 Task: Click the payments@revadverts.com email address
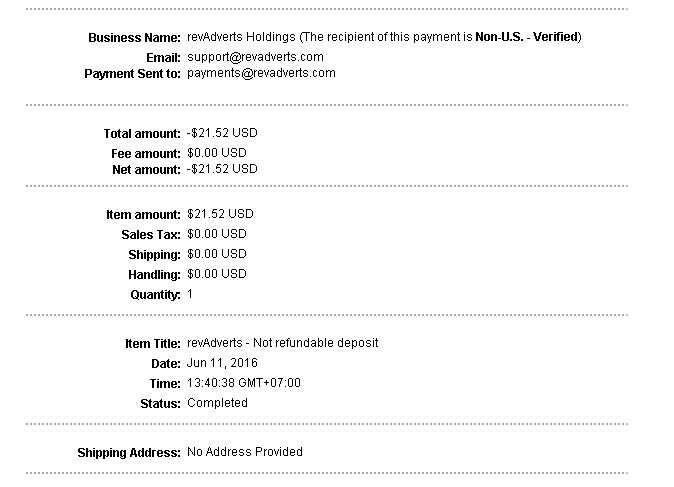point(261,73)
